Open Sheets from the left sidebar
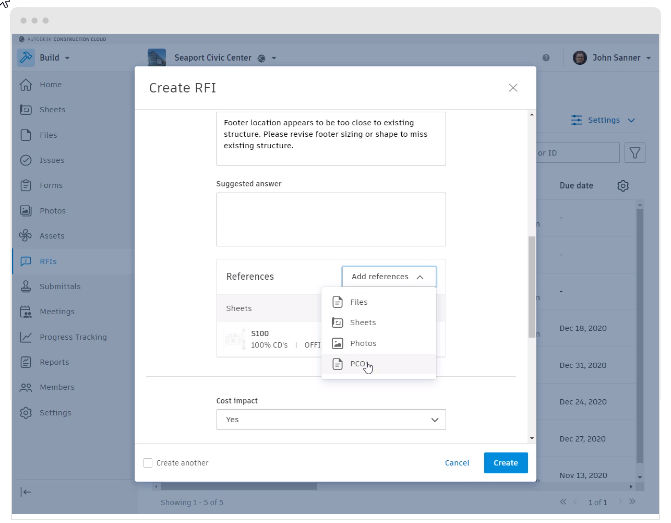 (52, 110)
